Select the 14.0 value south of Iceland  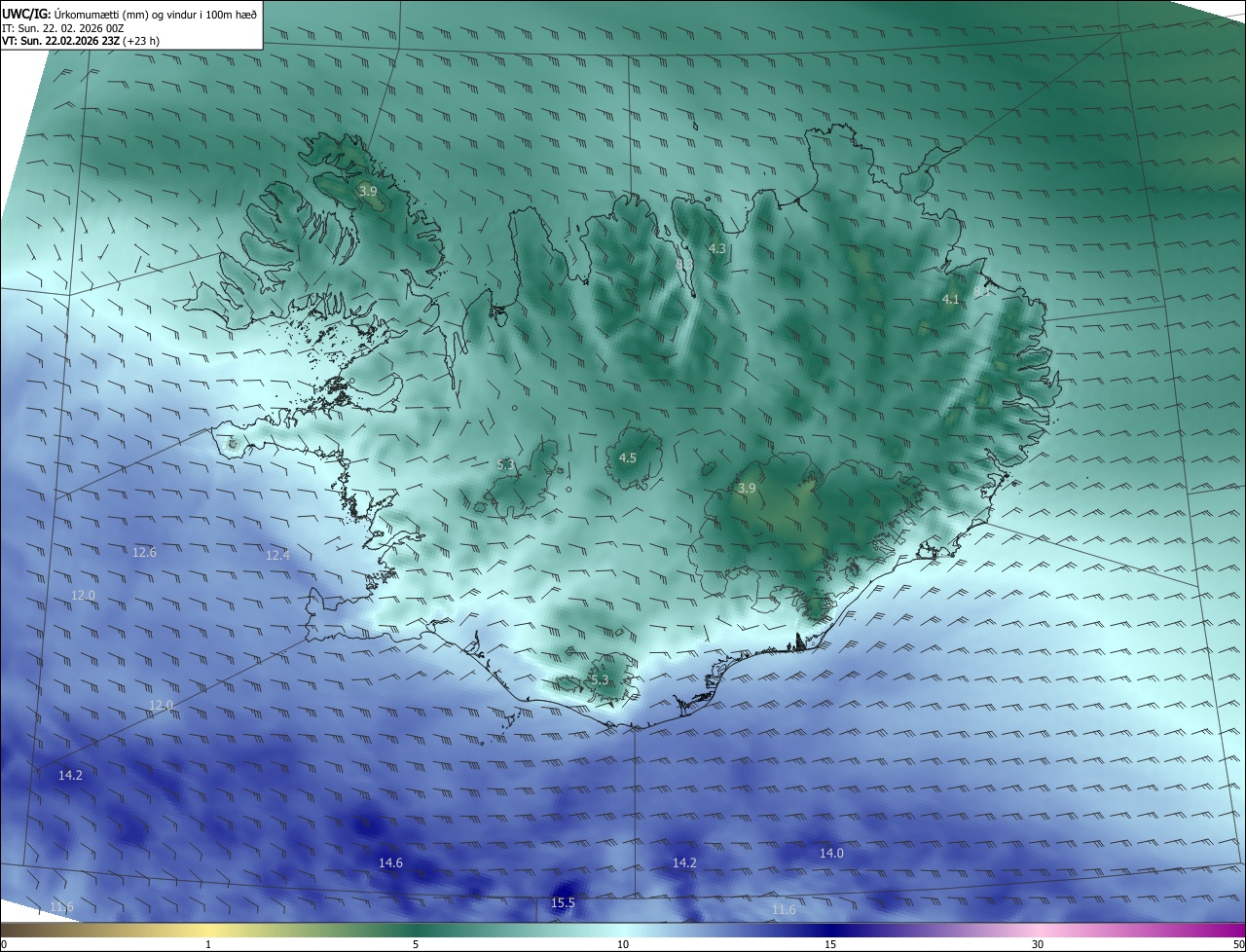pos(831,854)
